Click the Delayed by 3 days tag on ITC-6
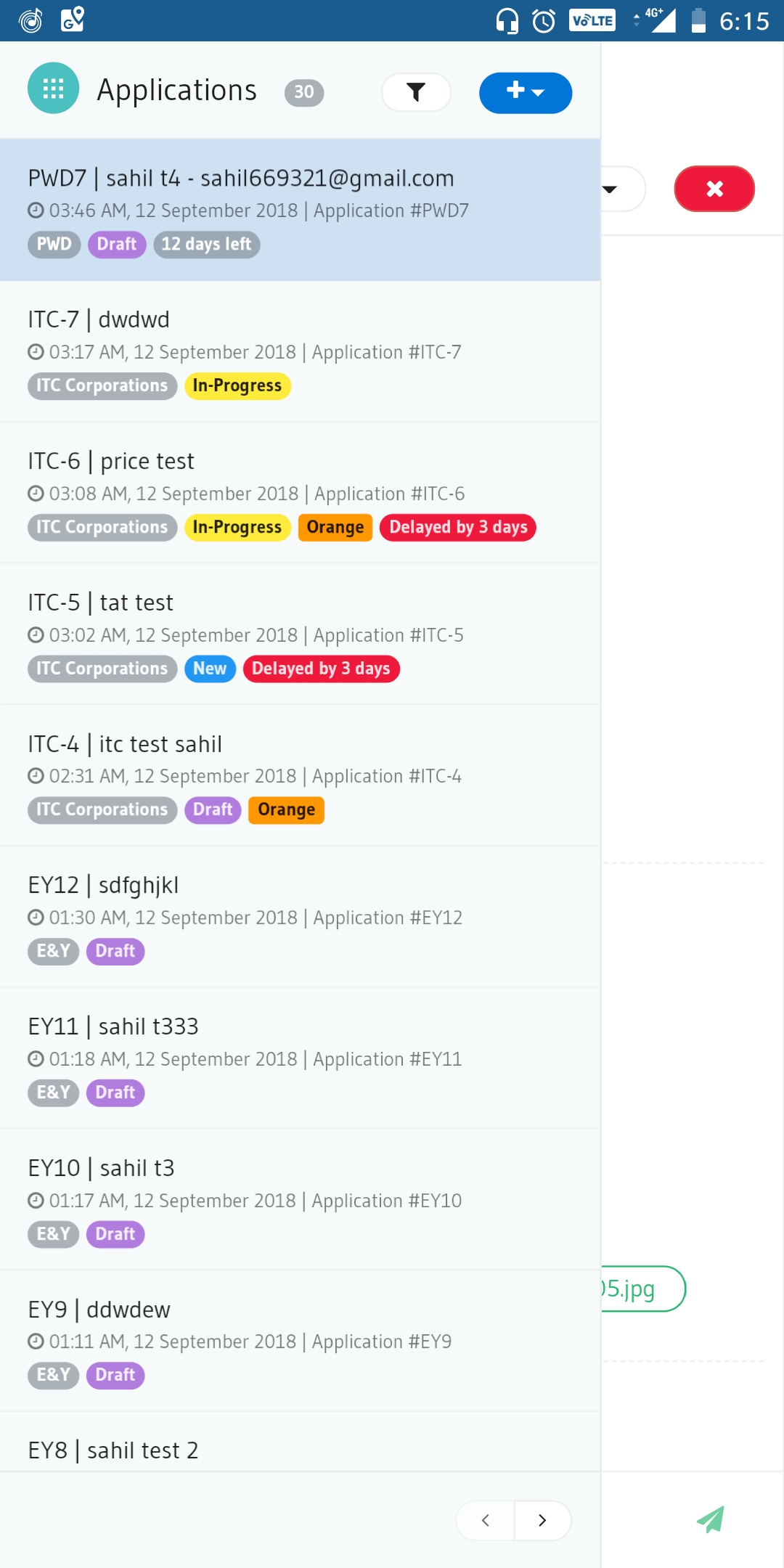The height and width of the screenshot is (1568, 784). coord(458,527)
